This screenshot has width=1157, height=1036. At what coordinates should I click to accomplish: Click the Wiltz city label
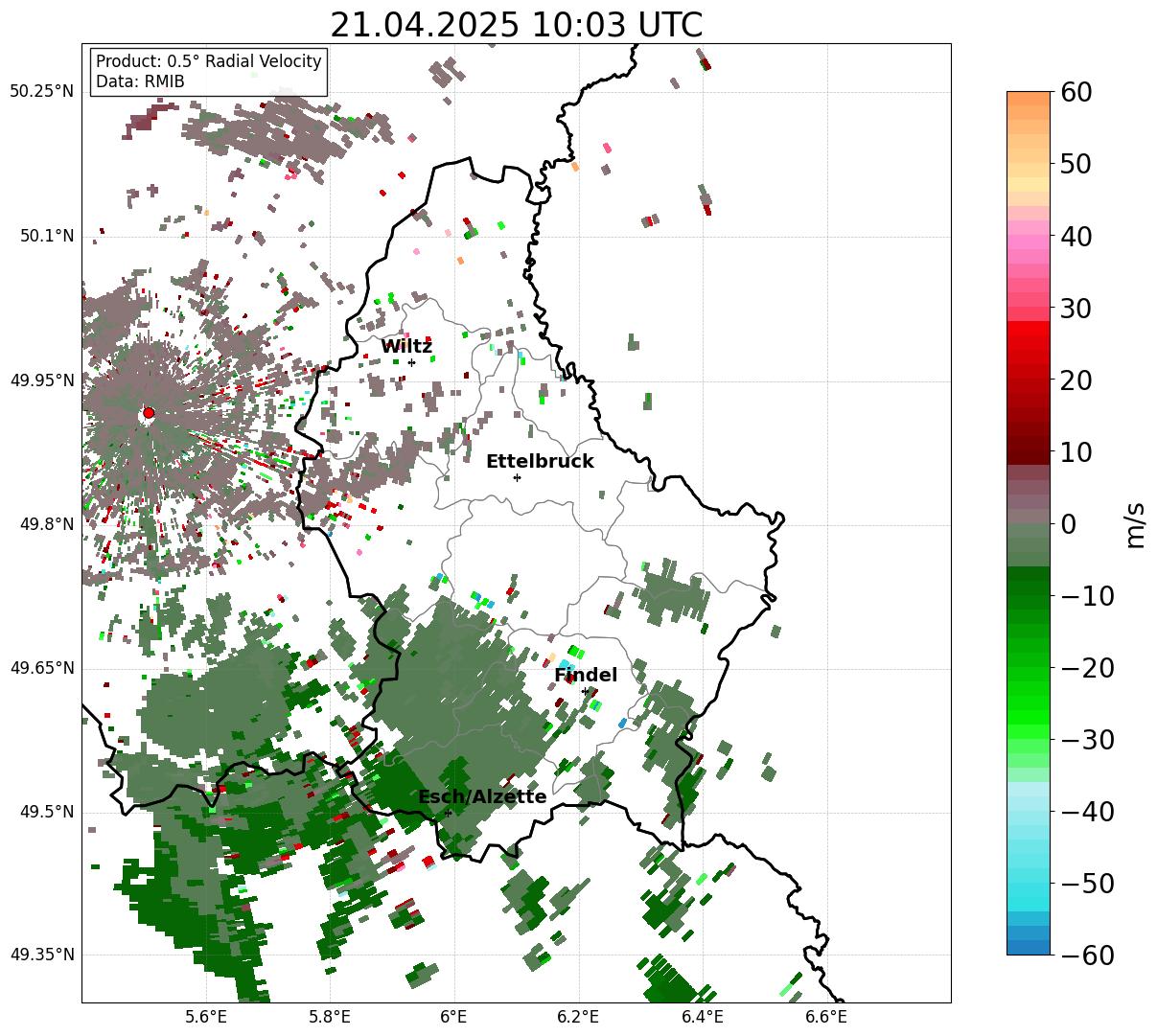[406, 347]
